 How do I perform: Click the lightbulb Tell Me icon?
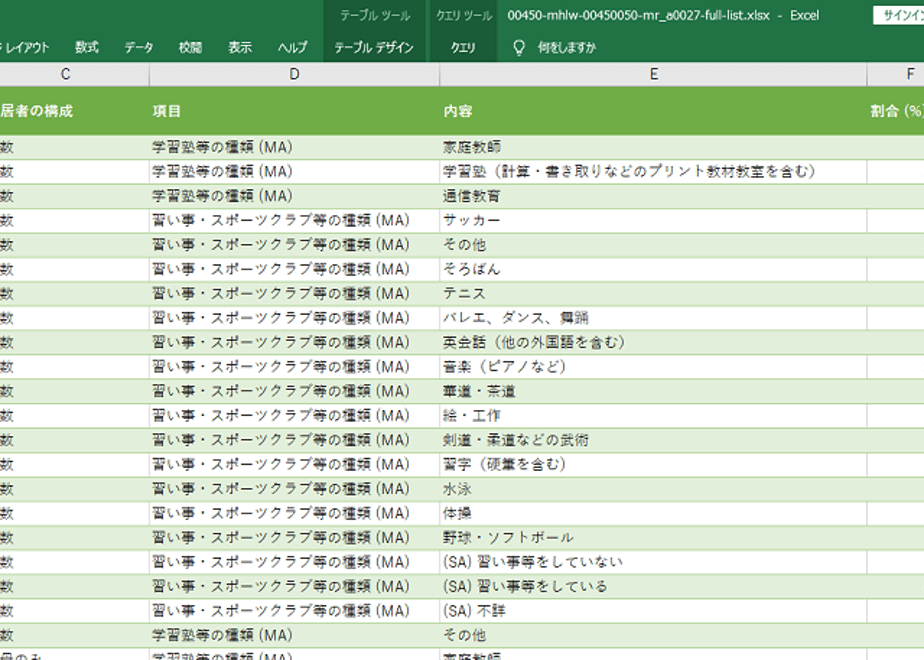point(519,48)
